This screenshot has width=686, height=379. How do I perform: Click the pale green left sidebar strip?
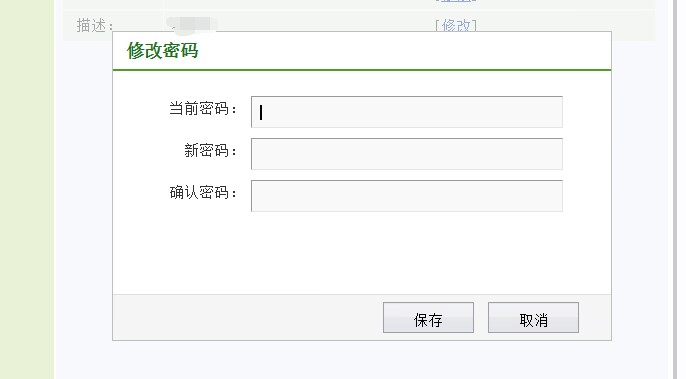point(27,190)
